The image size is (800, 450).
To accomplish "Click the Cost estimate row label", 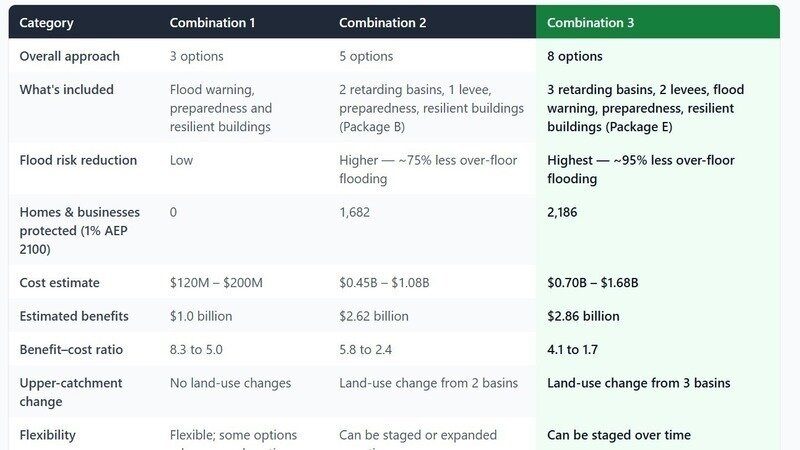I will (x=59, y=283).
